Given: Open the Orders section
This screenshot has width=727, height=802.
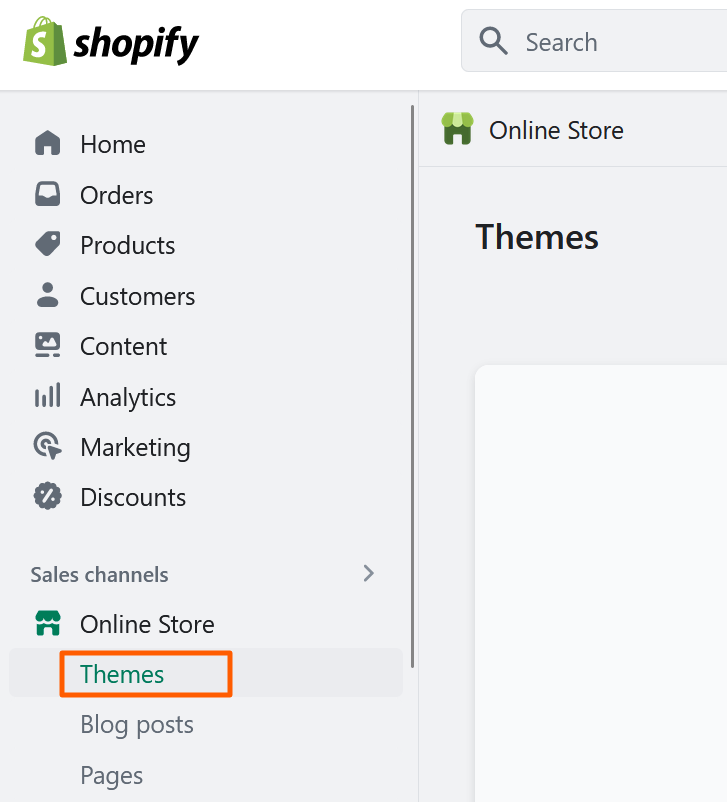Looking at the screenshot, I should [117, 195].
